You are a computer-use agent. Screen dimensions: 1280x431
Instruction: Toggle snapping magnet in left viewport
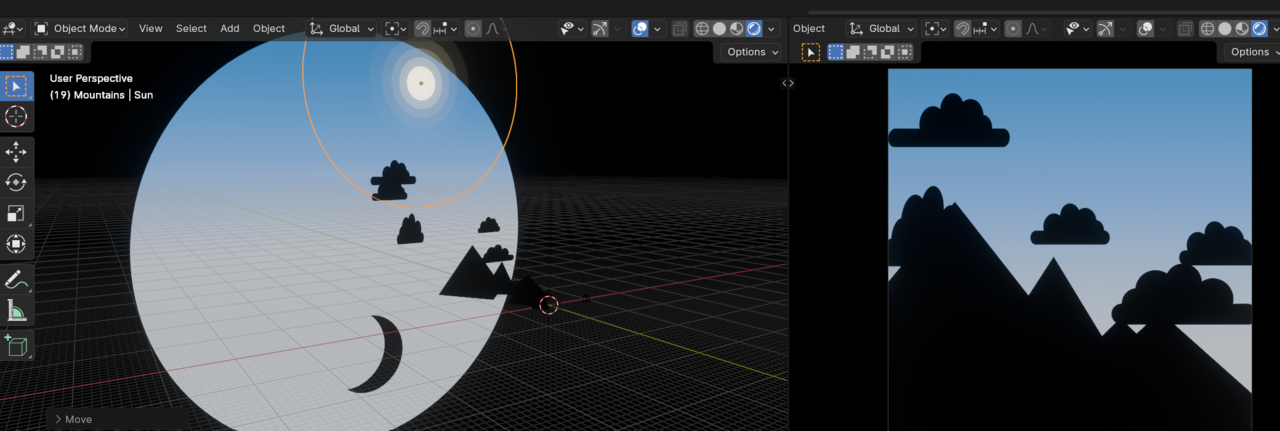click(x=423, y=29)
